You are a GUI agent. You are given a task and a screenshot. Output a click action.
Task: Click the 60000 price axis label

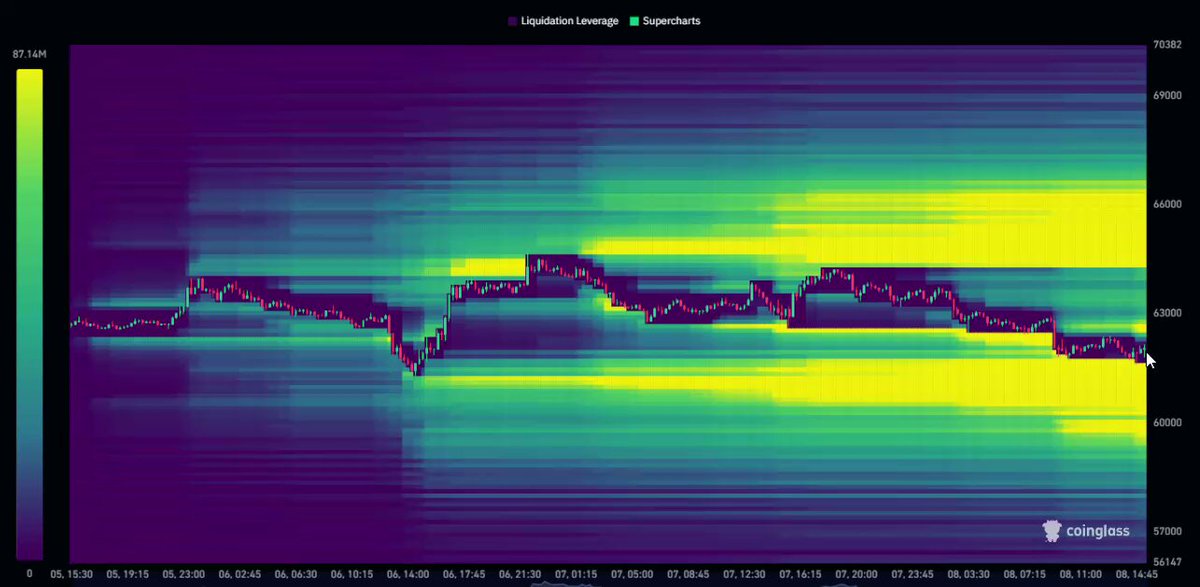coord(1168,422)
